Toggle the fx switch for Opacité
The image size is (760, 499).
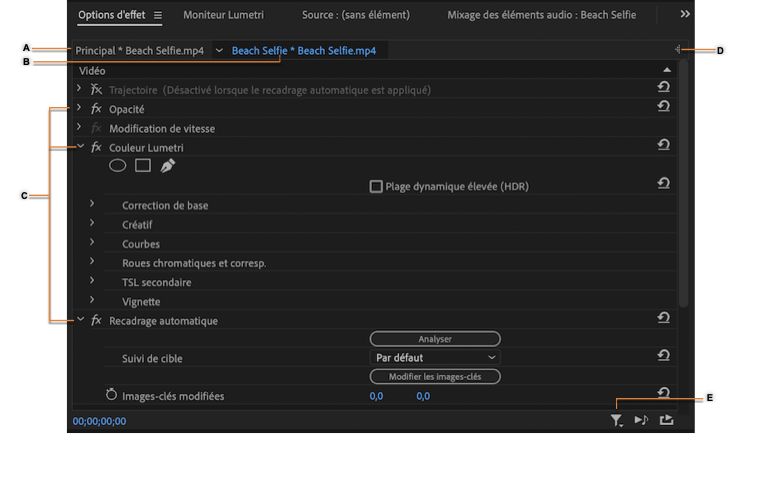click(x=96, y=109)
